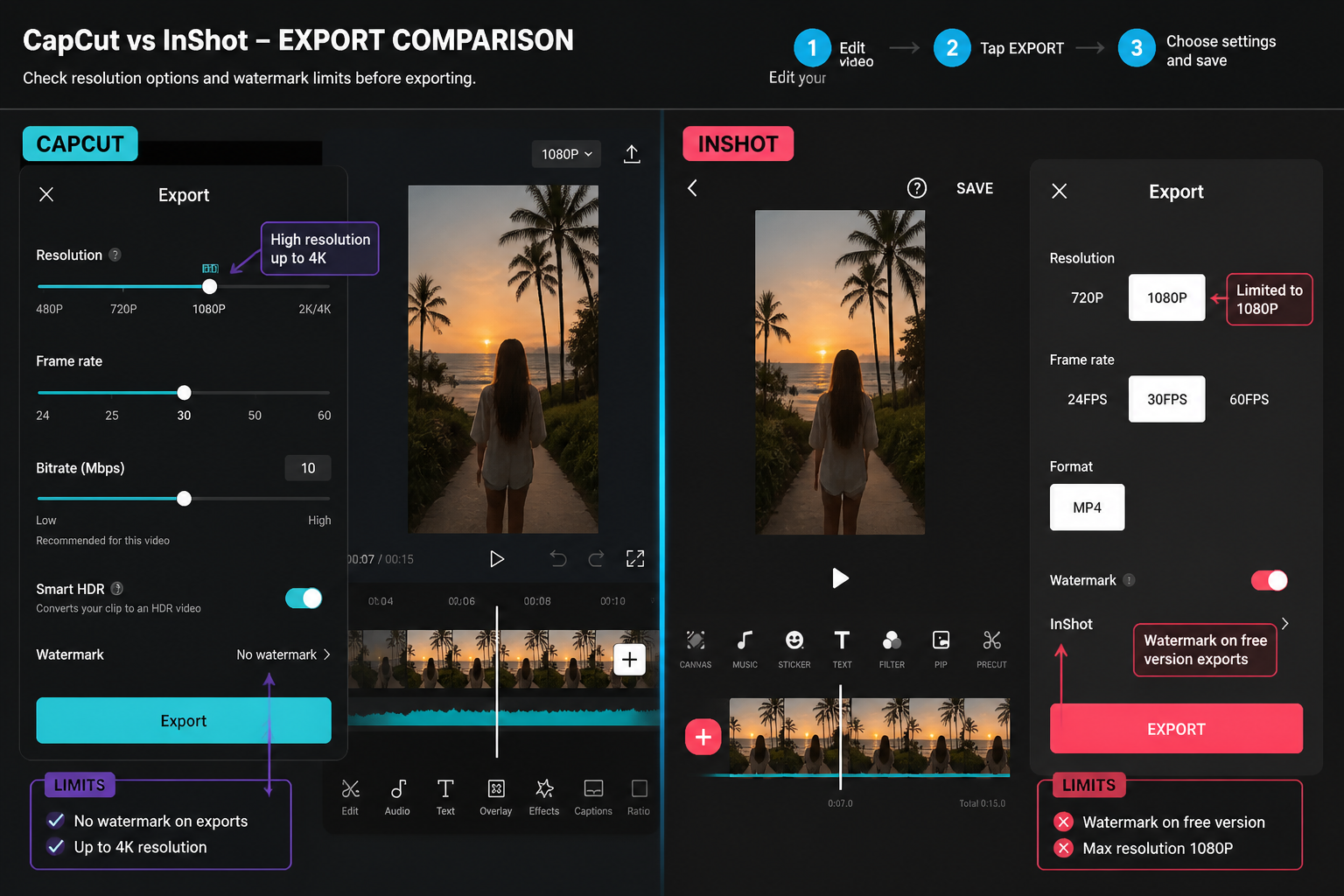Expand the InShot watermark row chevron
The height and width of the screenshot is (896, 1344).
click(x=1284, y=623)
